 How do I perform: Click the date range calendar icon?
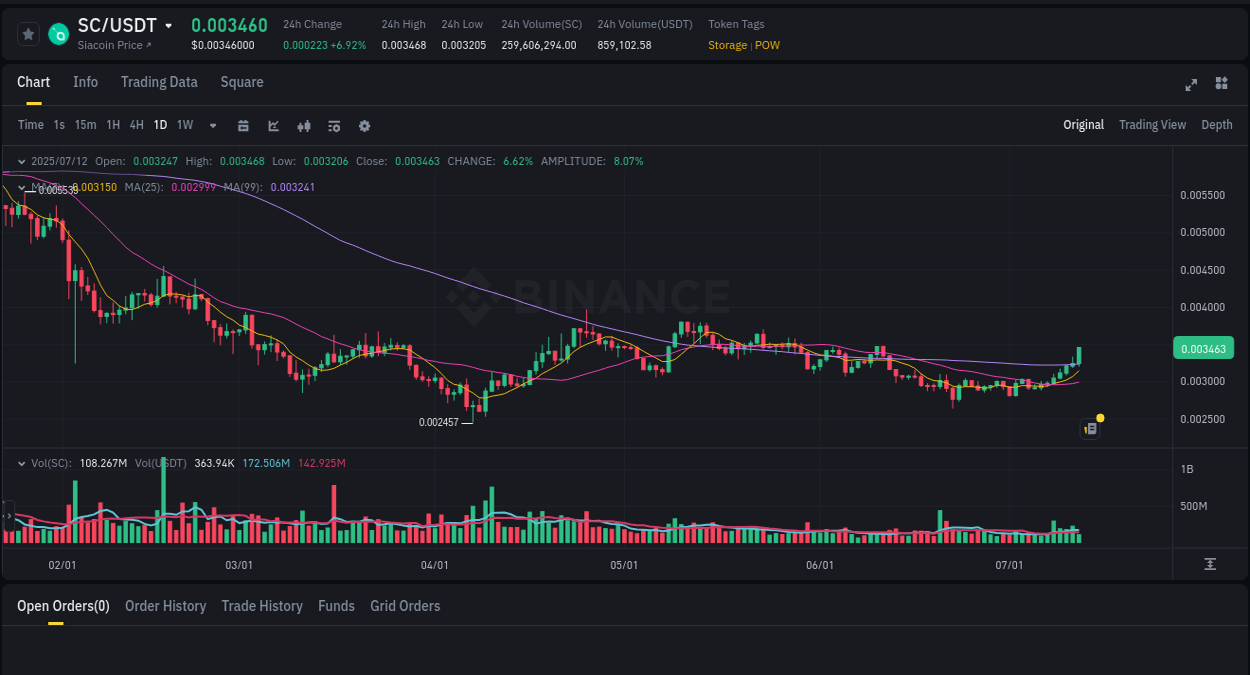tap(243, 125)
